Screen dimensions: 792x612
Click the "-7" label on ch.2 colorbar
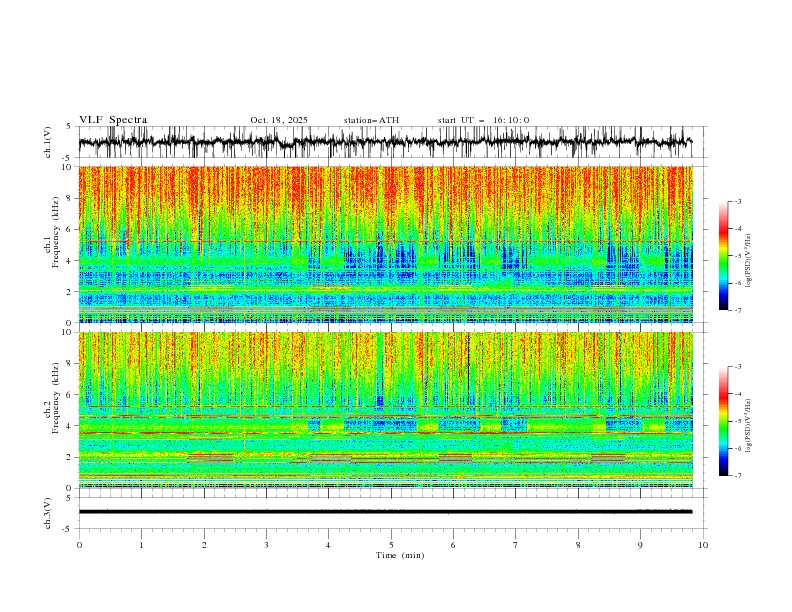pyautogui.click(x=738, y=476)
